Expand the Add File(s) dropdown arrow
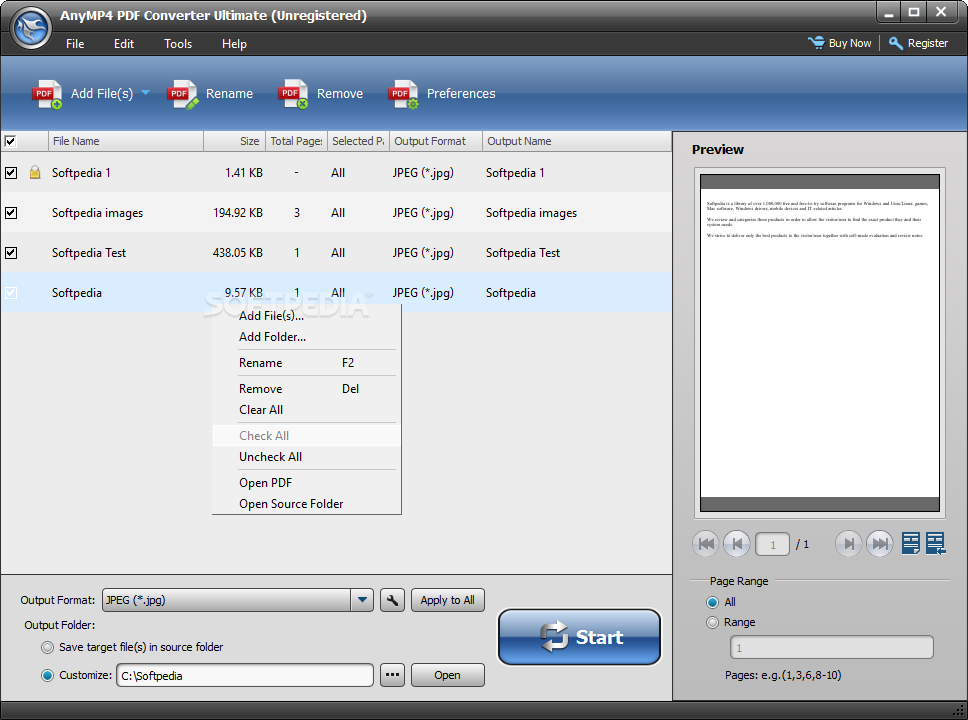Viewport: 968px width, 720px height. (x=146, y=93)
